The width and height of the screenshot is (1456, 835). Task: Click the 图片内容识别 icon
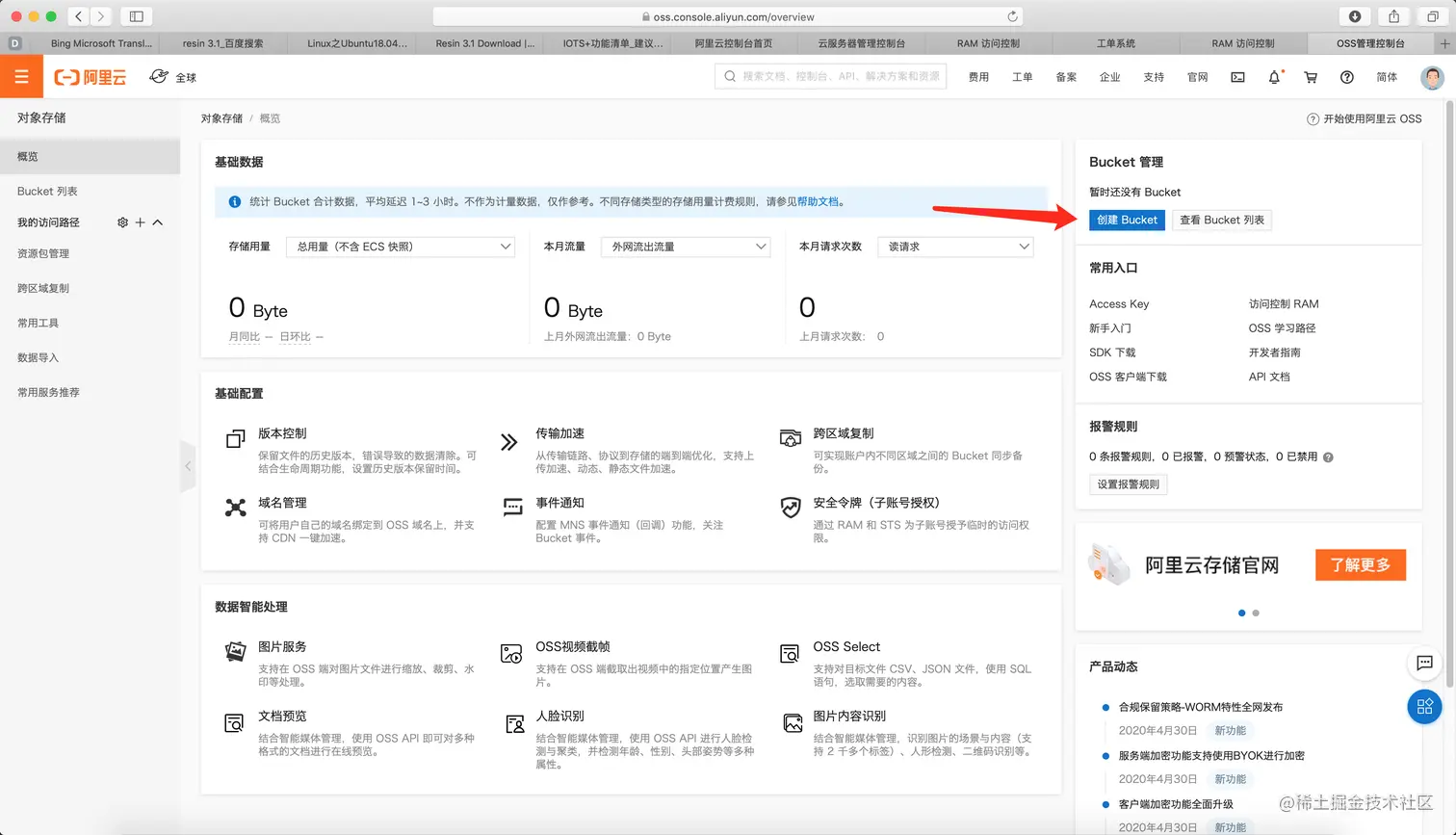coord(793,722)
